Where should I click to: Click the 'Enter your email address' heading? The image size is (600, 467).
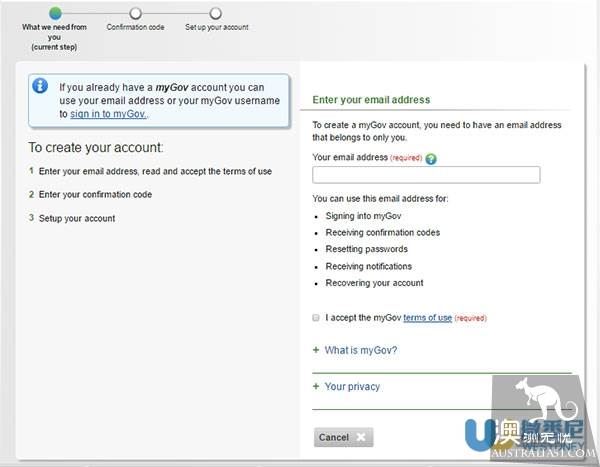point(371,100)
